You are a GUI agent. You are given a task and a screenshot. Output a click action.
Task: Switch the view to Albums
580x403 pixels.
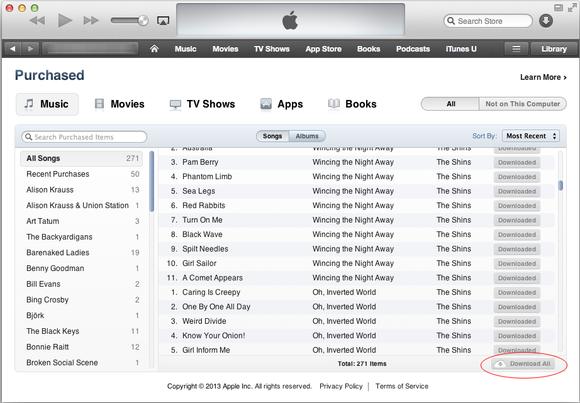click(307, 136)
